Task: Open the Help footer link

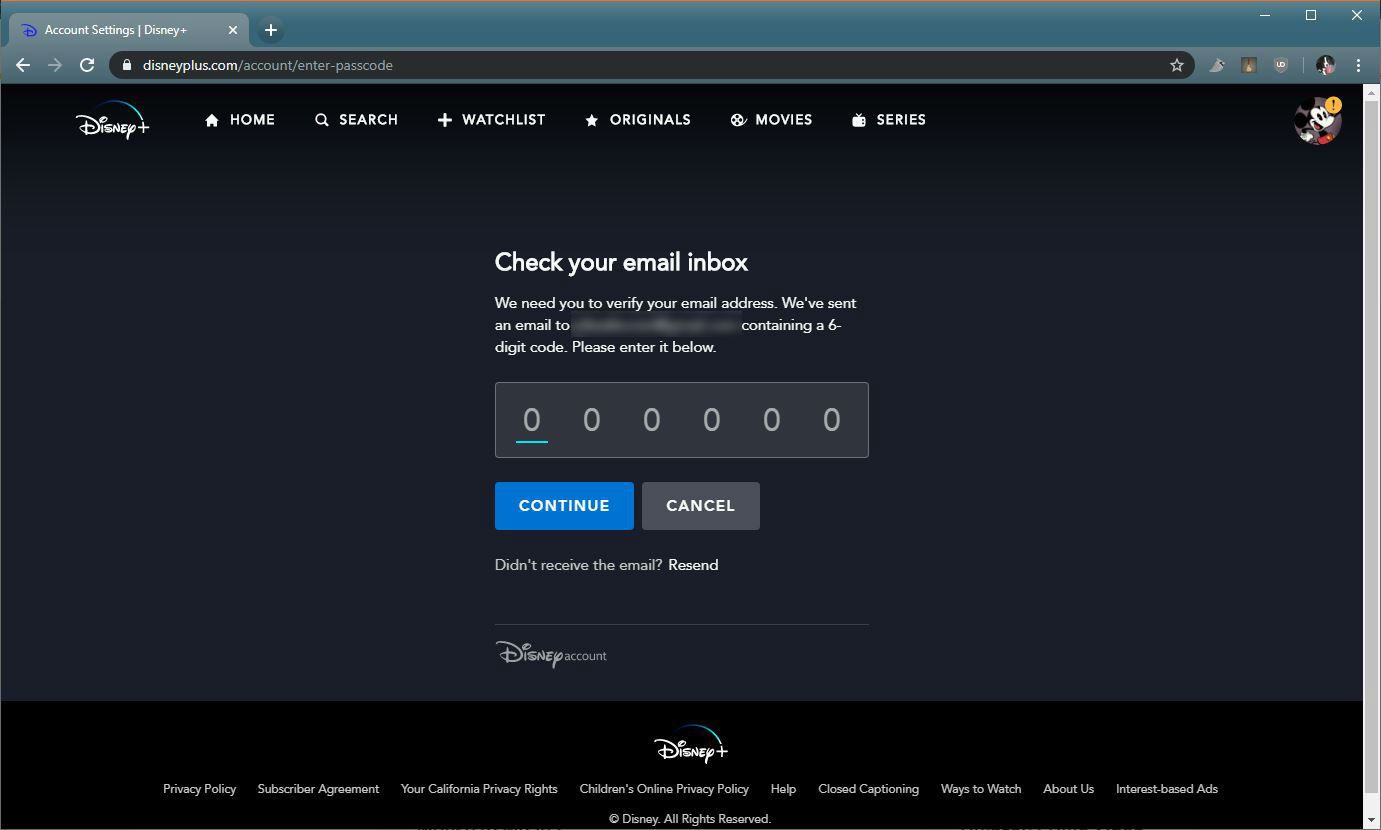Action: 783,789
